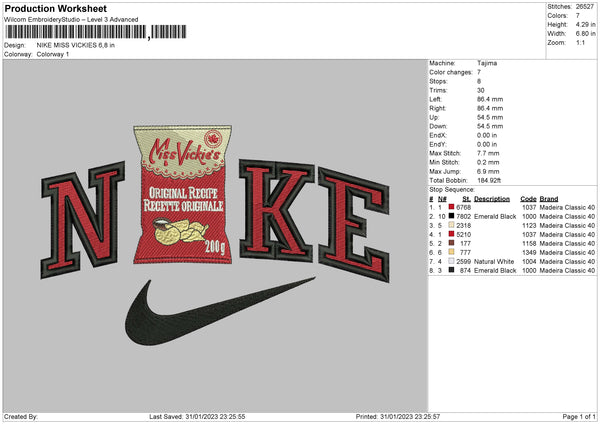The width and height of the screenshot is (600, 424).
Task: Click the embroidered letter E
Action: click(354, 225)
